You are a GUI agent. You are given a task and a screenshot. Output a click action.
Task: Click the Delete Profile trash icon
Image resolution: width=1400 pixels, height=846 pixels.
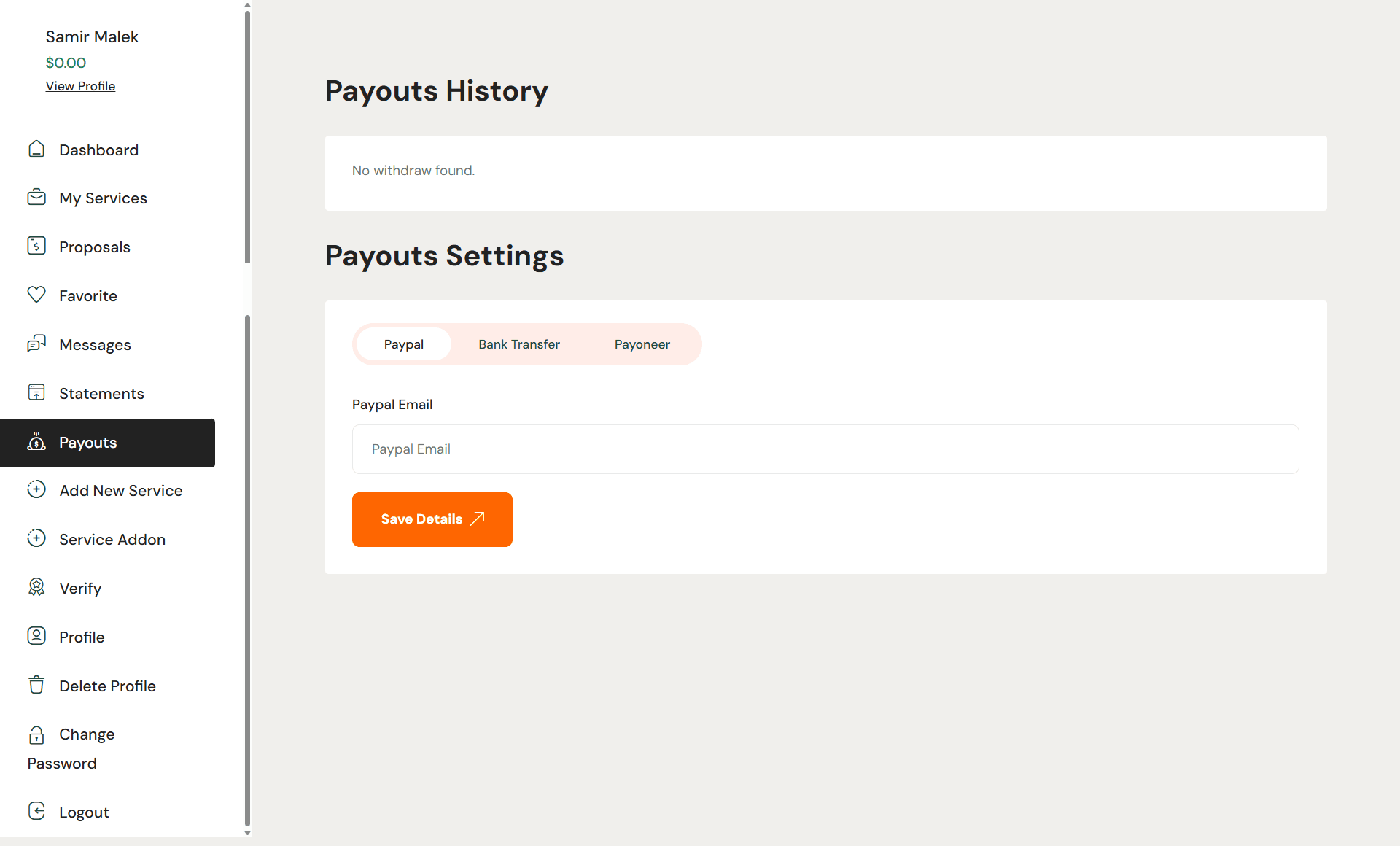tap(36, 685)
